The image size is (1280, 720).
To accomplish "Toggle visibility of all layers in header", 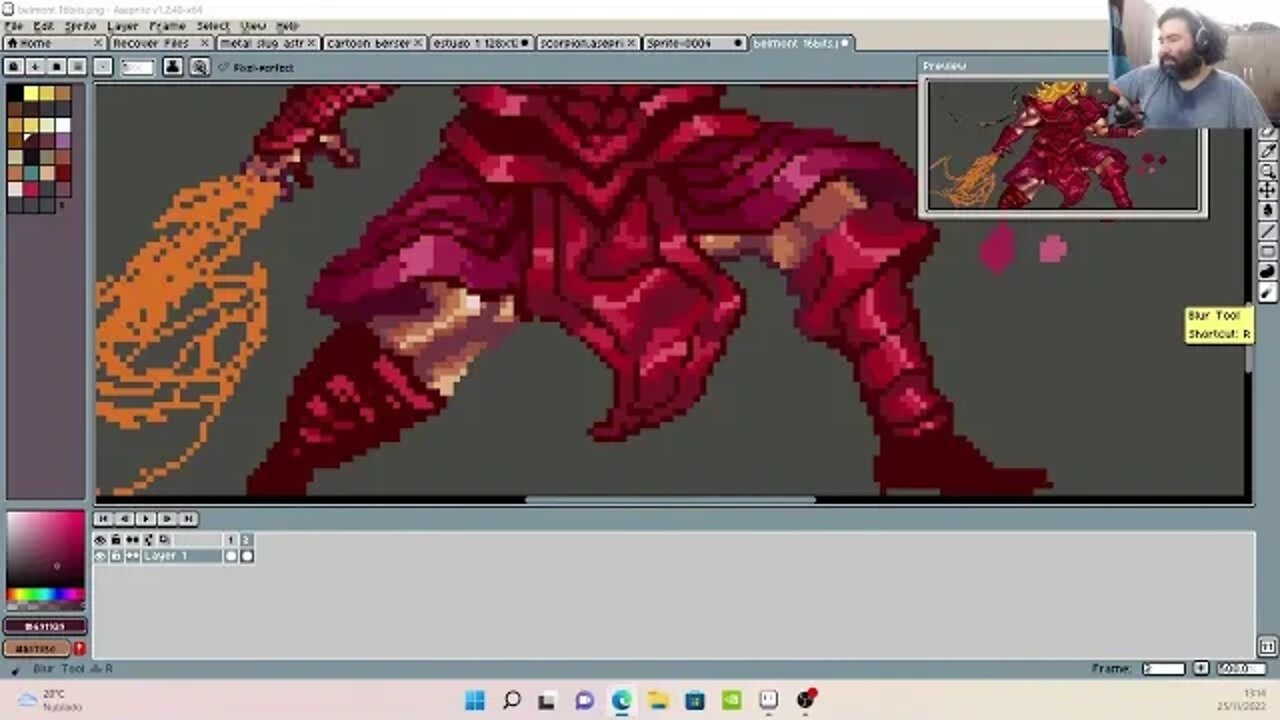I will tap(100, 540).
